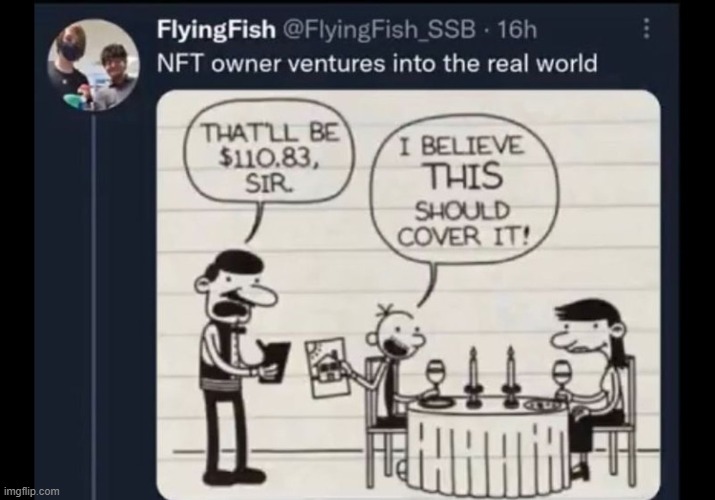The height and width of the screenshot is (500, 715).
Task: Select the tweet text about the NFT owner
Action: (x=377, y=63)
